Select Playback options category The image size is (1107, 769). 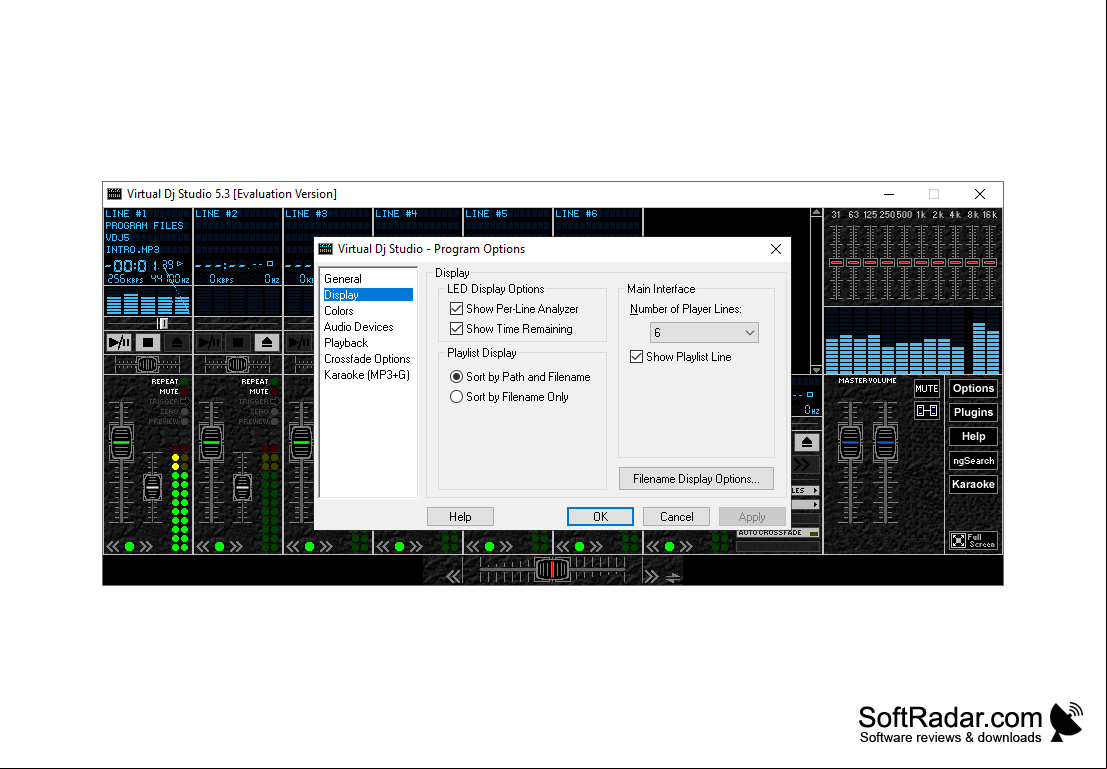(346, 343)
